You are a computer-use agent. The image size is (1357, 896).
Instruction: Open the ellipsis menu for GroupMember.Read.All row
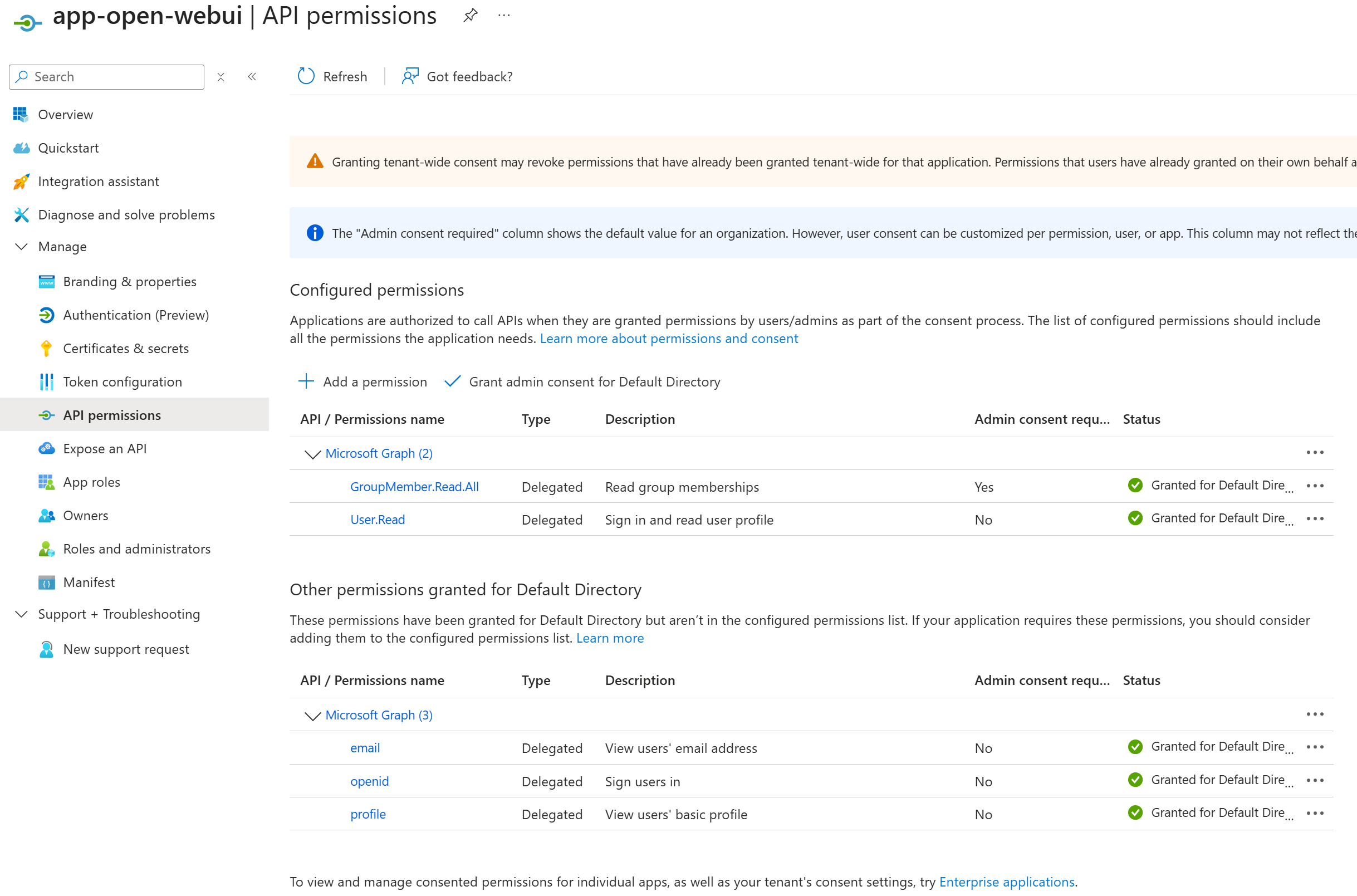1314,486
